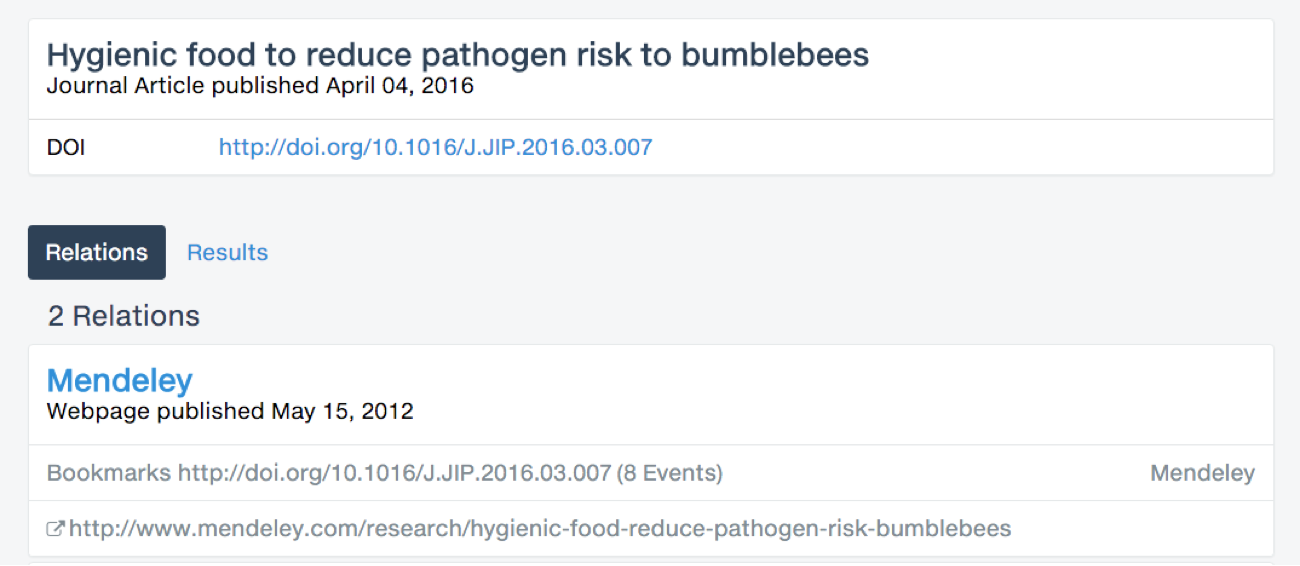1300x566 pixels.
Task: Click the "Journal Article" type text
Action: point(126,86)
